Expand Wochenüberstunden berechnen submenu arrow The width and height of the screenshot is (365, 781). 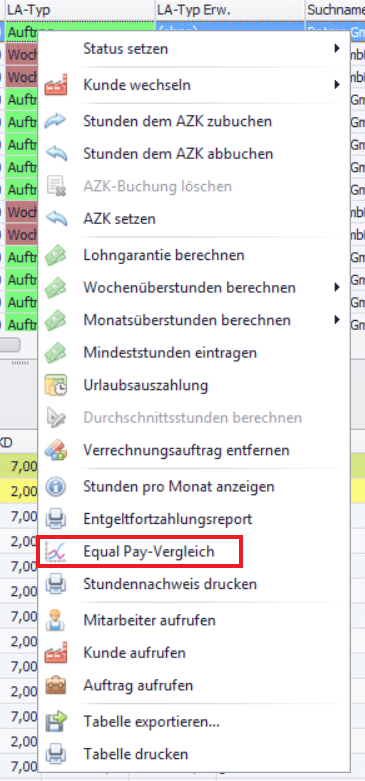click(337, 287)
